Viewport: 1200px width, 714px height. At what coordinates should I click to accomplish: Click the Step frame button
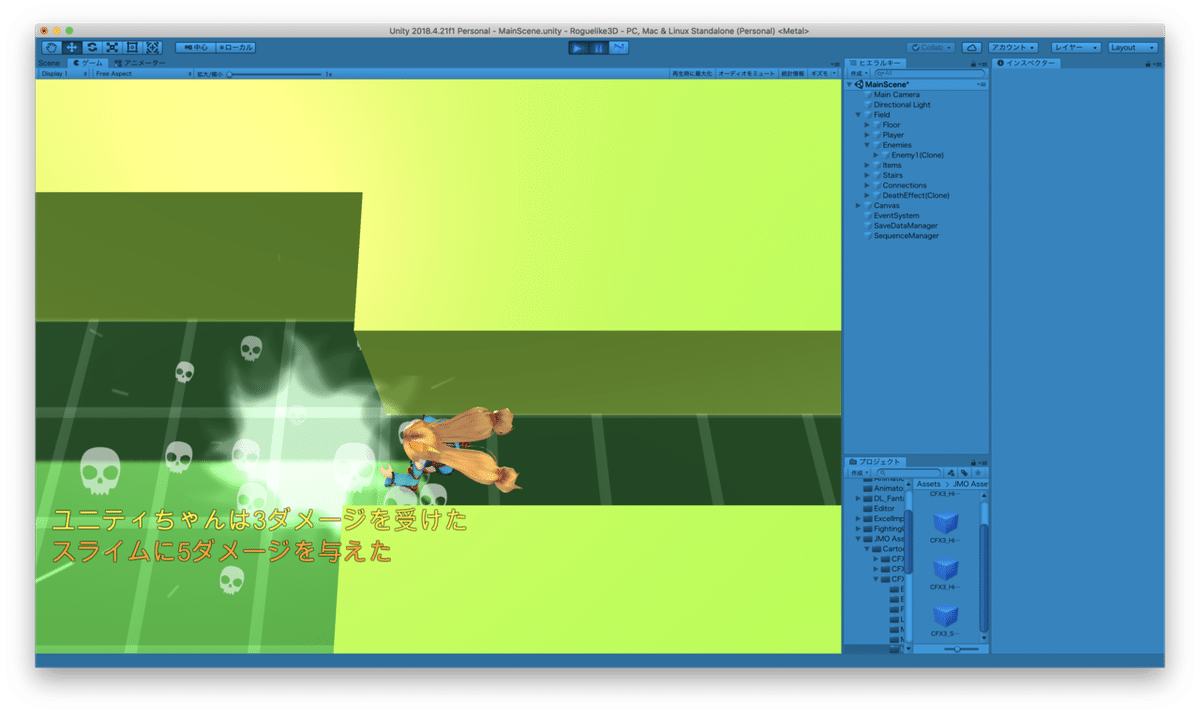click(619, 47)
